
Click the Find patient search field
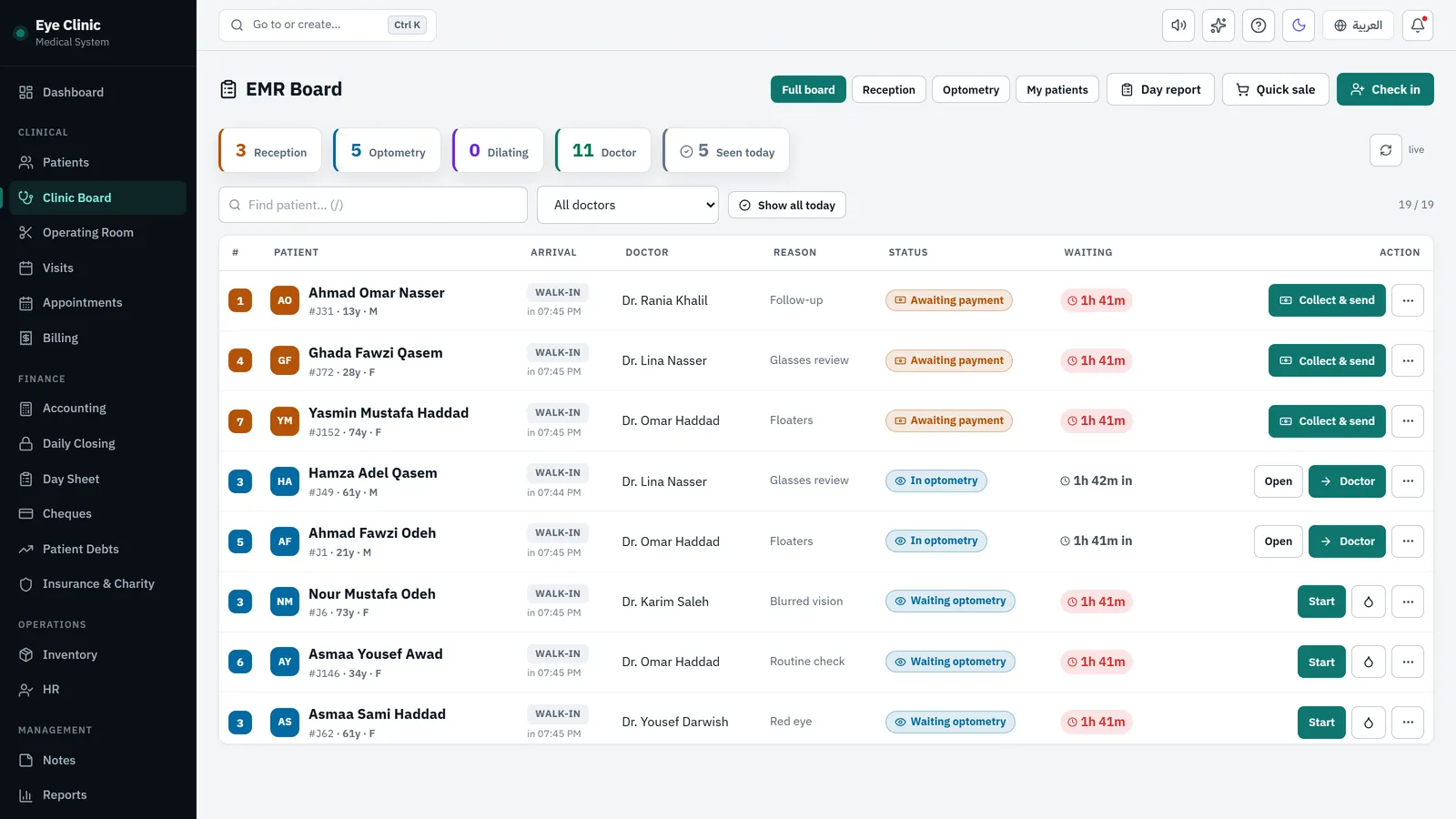click(x=373, y=205)
